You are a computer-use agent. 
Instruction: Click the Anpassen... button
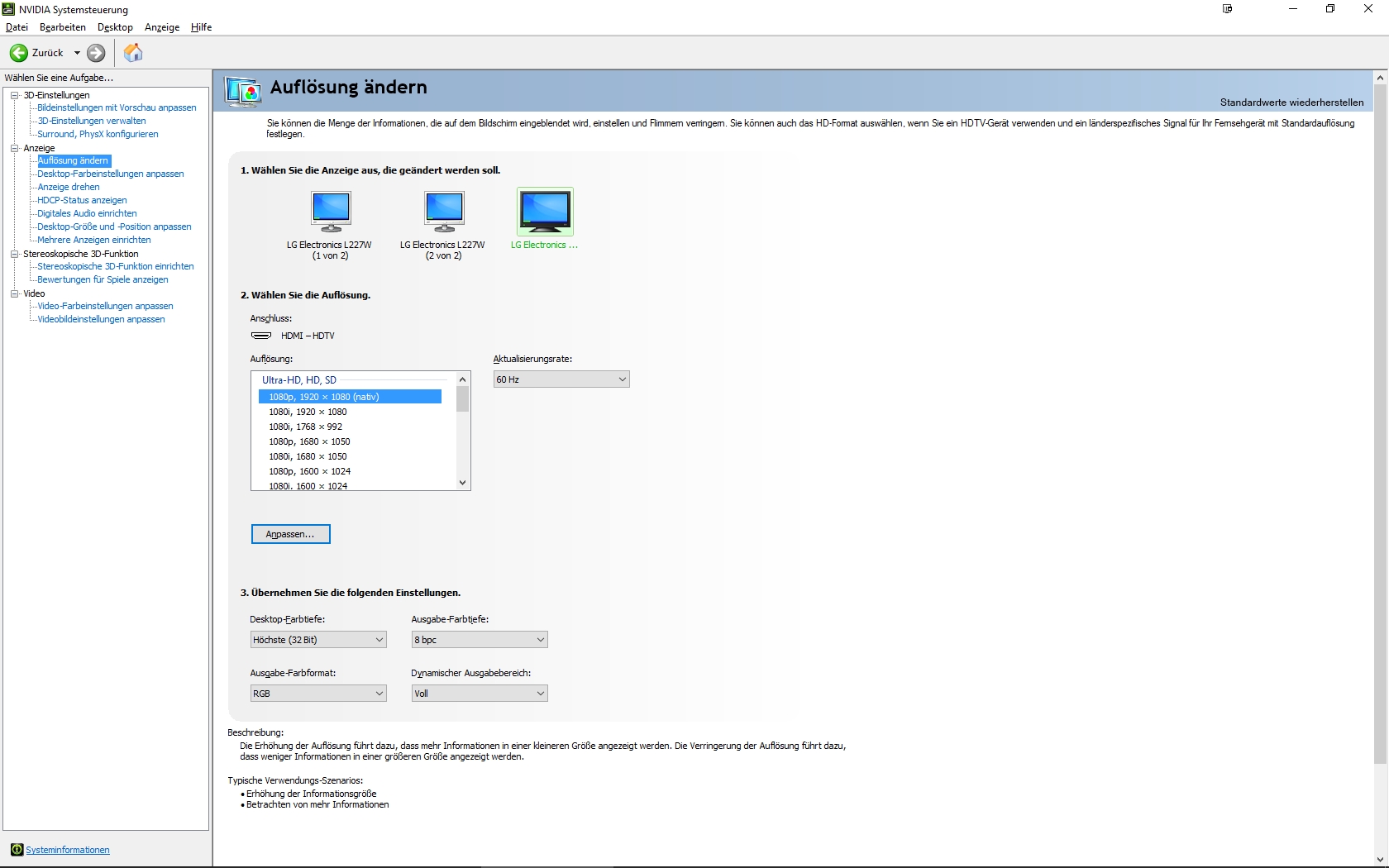[x=290, y=534]
